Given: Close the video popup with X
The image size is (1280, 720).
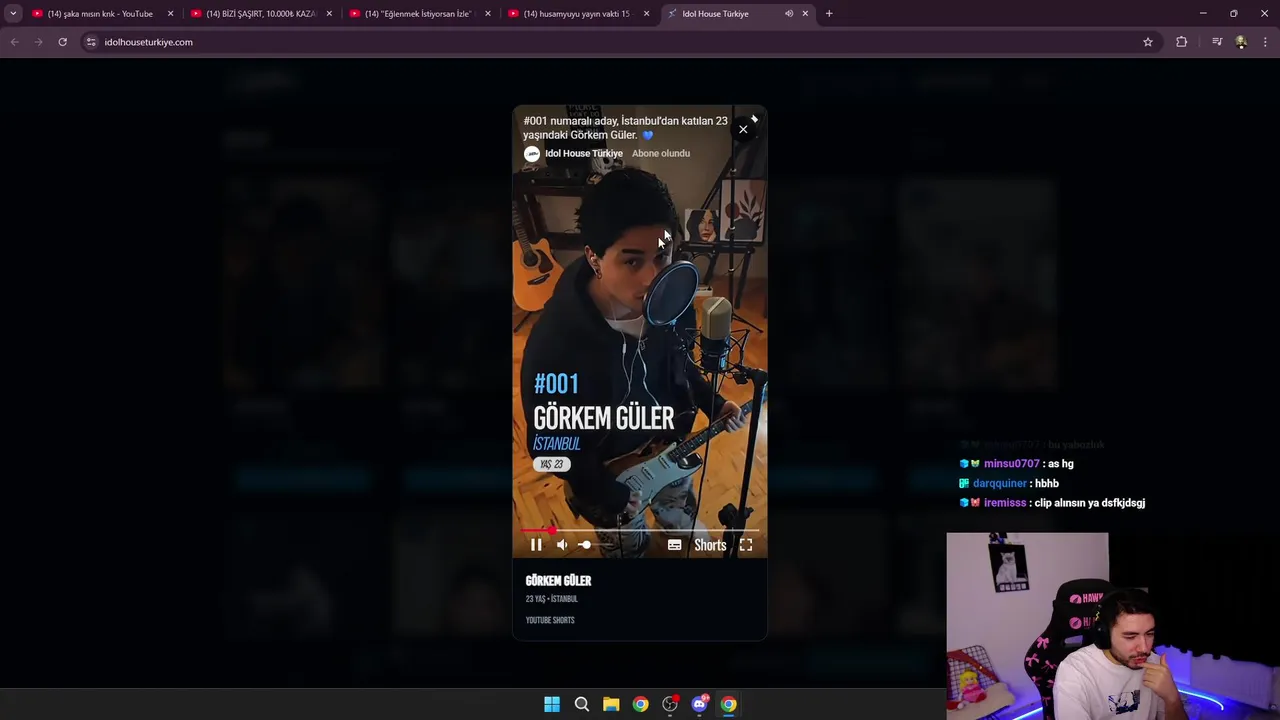Looking at the screenshot, I should pyautogui.click(x=743, y=129).
